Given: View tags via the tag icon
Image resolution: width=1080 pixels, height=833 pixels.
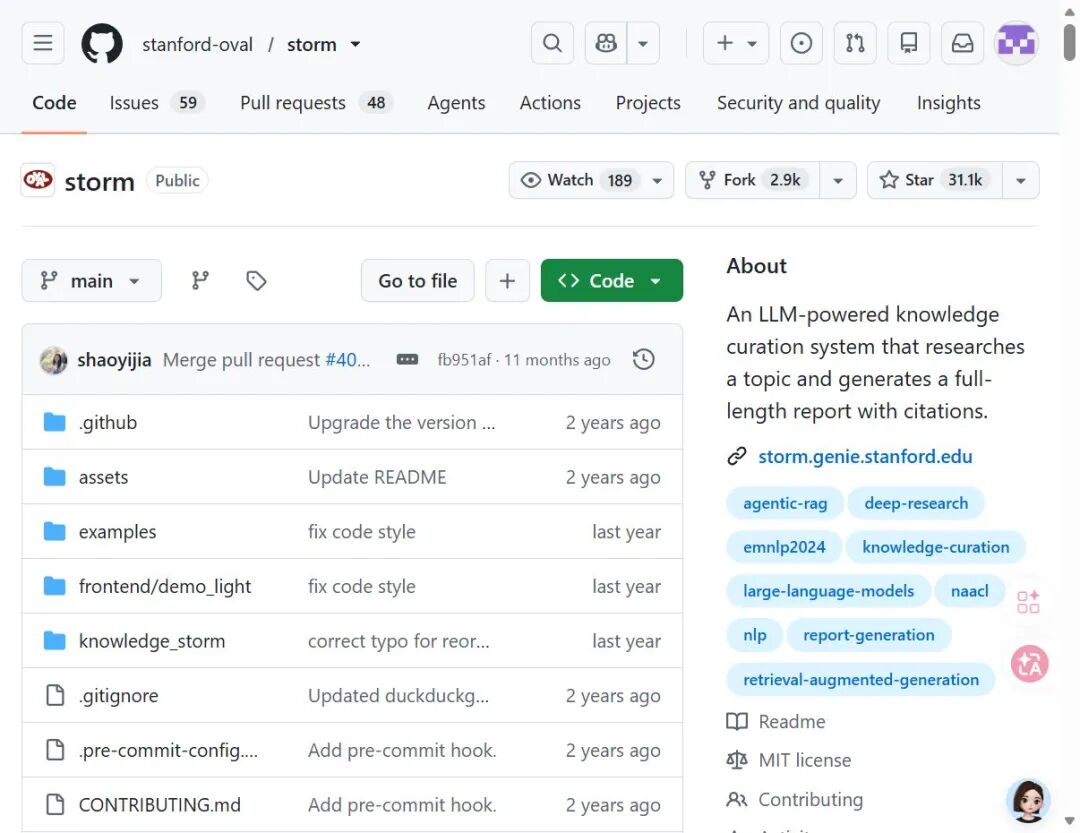Looking at the screenshot, I should [x=256, y=280].
